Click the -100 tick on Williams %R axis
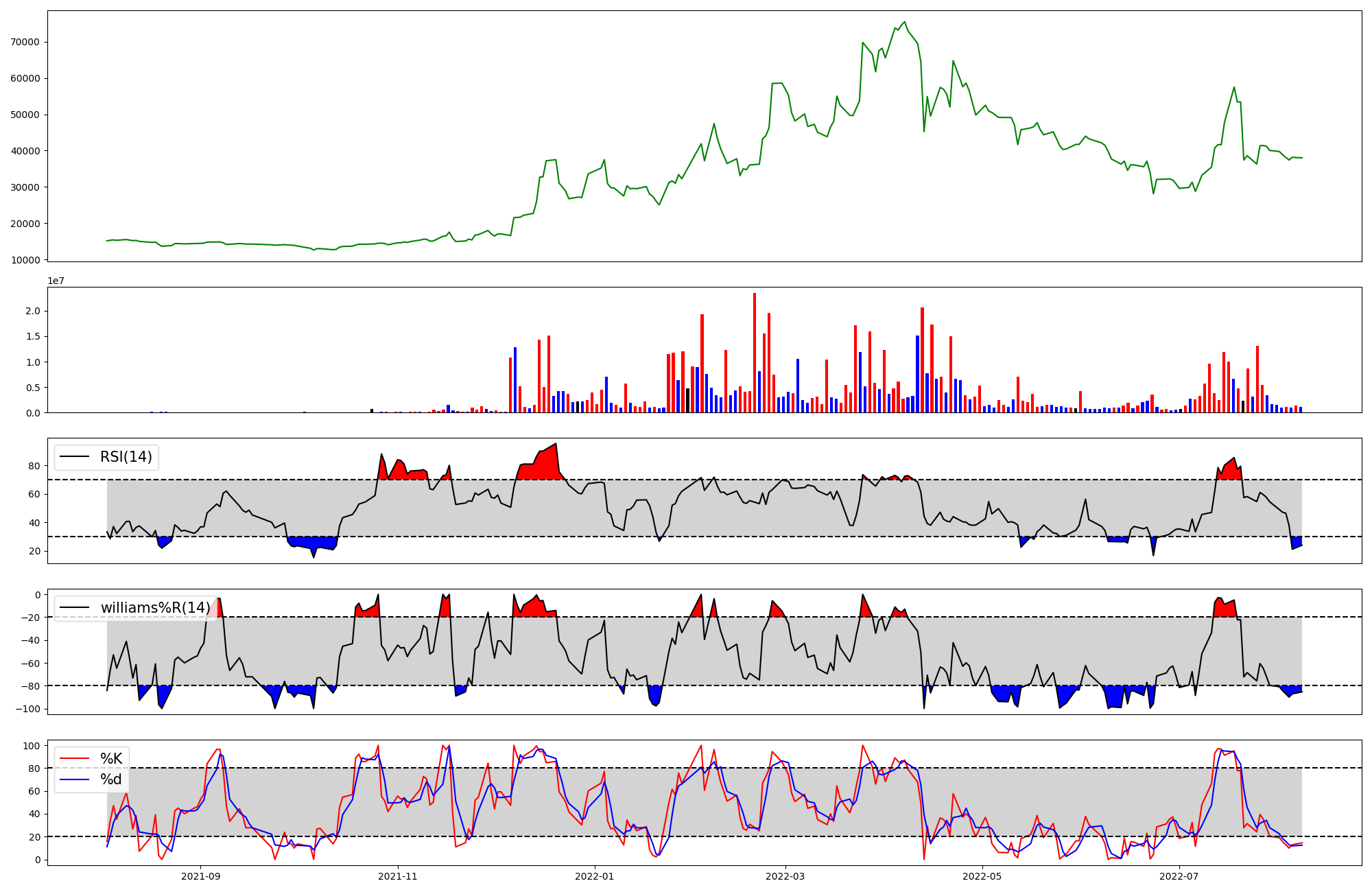This screenshot has height=892, width=1372. pyautogui.click(x=27, y=709)
